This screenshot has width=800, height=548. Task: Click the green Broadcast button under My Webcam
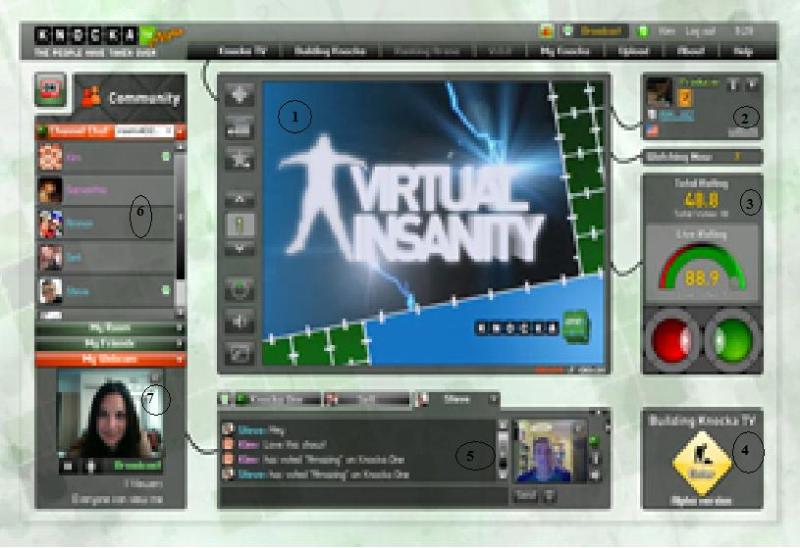pos(138,466)
